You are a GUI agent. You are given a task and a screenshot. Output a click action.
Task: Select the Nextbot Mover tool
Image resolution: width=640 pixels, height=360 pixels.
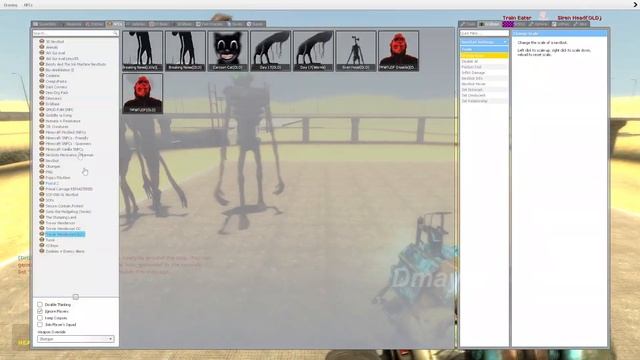484,84
